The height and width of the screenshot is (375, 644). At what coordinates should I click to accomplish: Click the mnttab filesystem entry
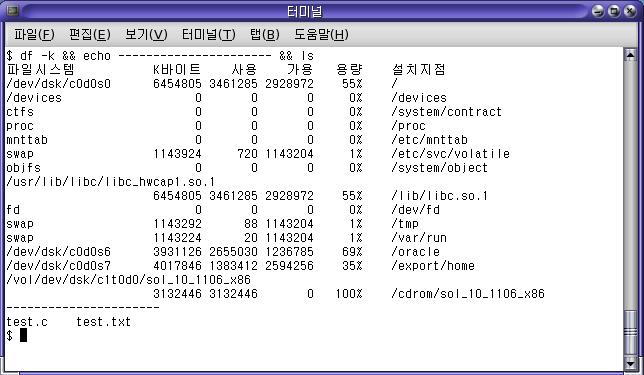pos(27,140)
